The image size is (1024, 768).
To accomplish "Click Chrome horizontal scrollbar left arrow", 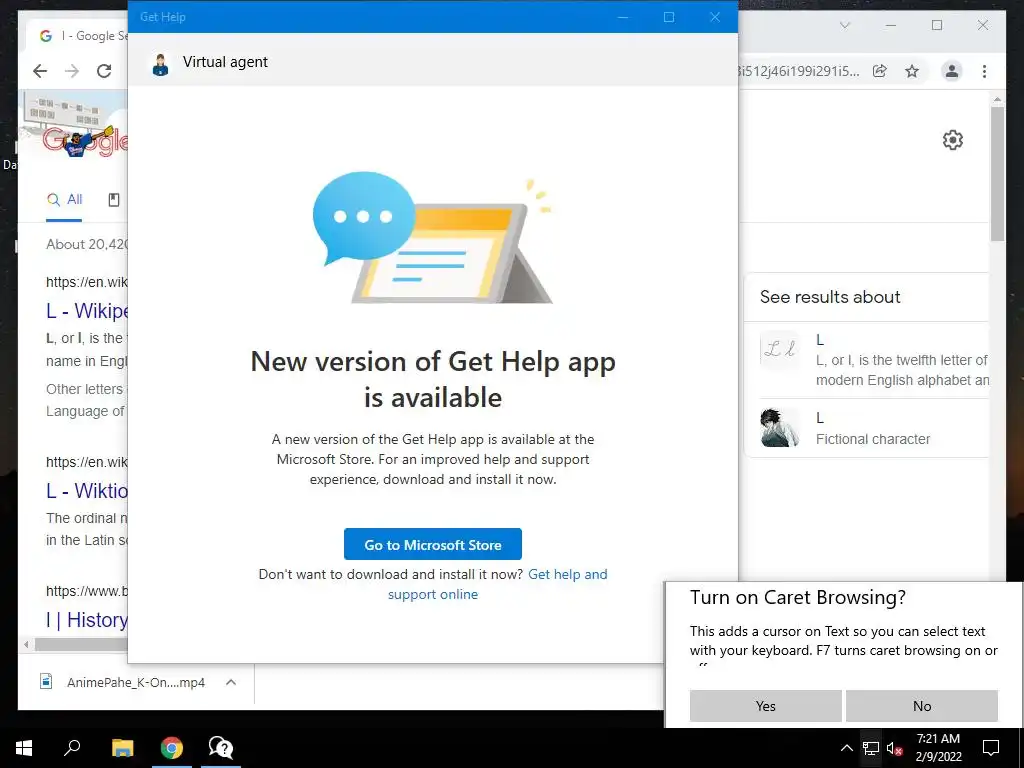I will [x=26, y=645].
